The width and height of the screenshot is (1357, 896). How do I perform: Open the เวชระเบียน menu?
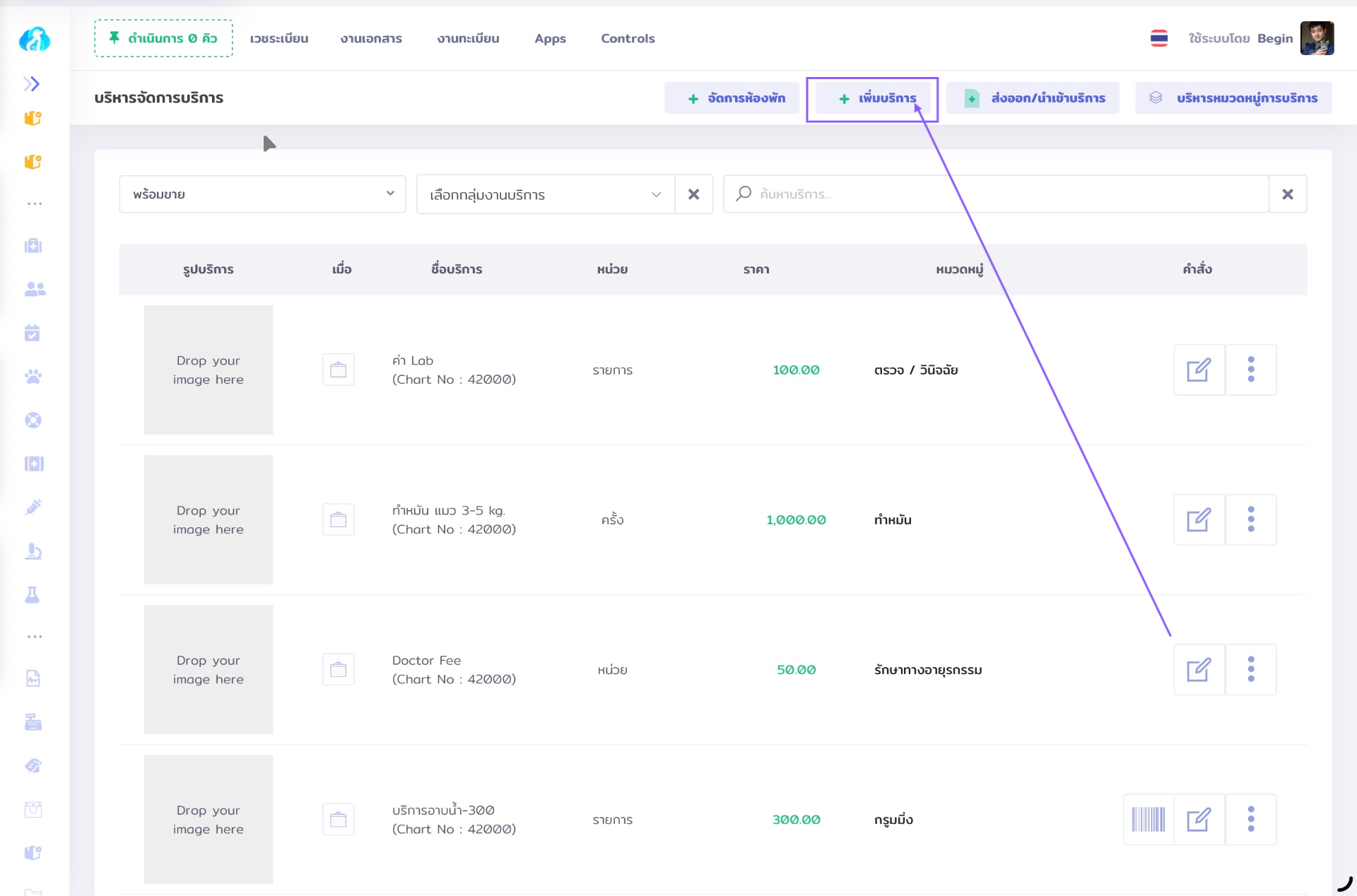click(x=278, y=38)
